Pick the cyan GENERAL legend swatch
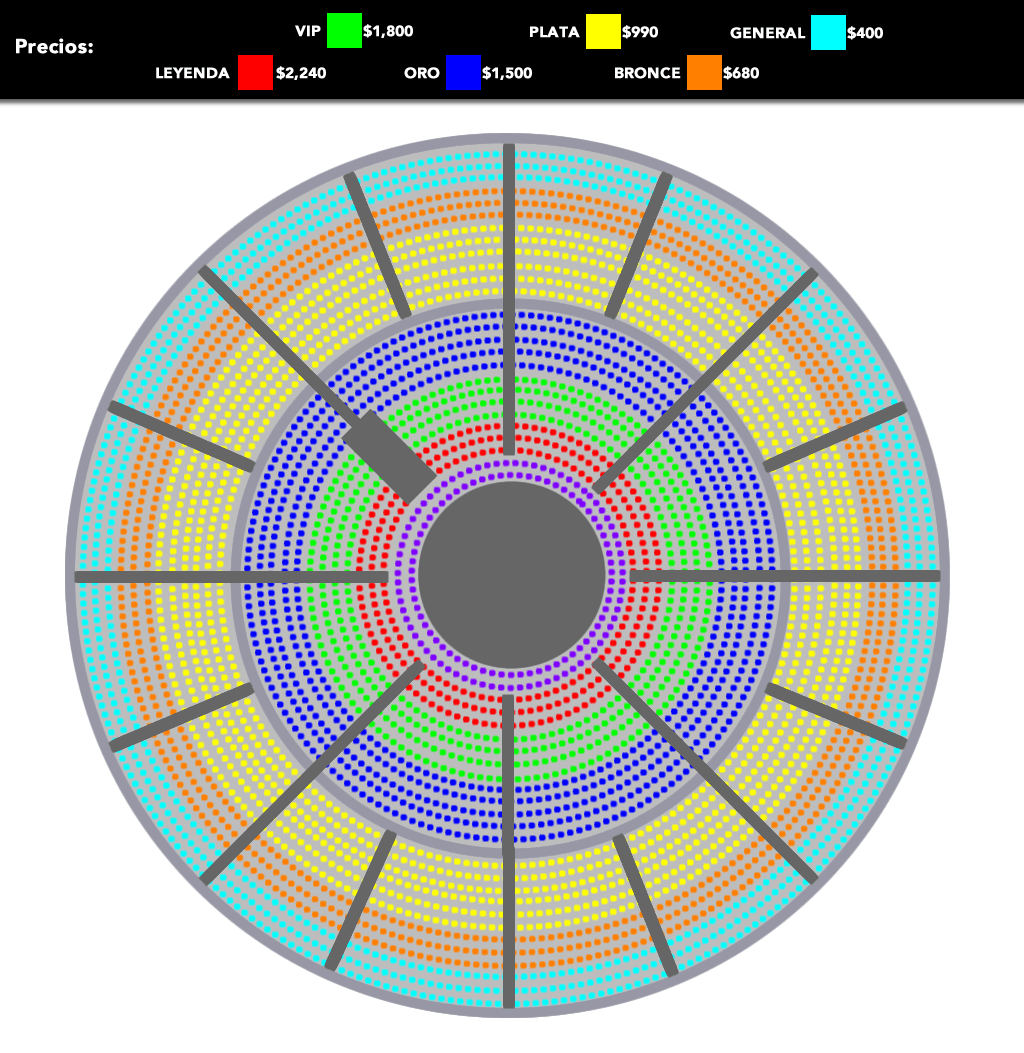1024x1053 pixels. [x=827, y=32]
